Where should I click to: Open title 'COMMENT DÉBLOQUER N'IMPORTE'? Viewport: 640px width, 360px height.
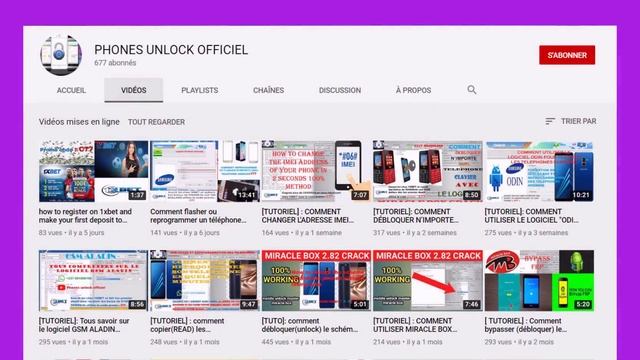(416, 216)
